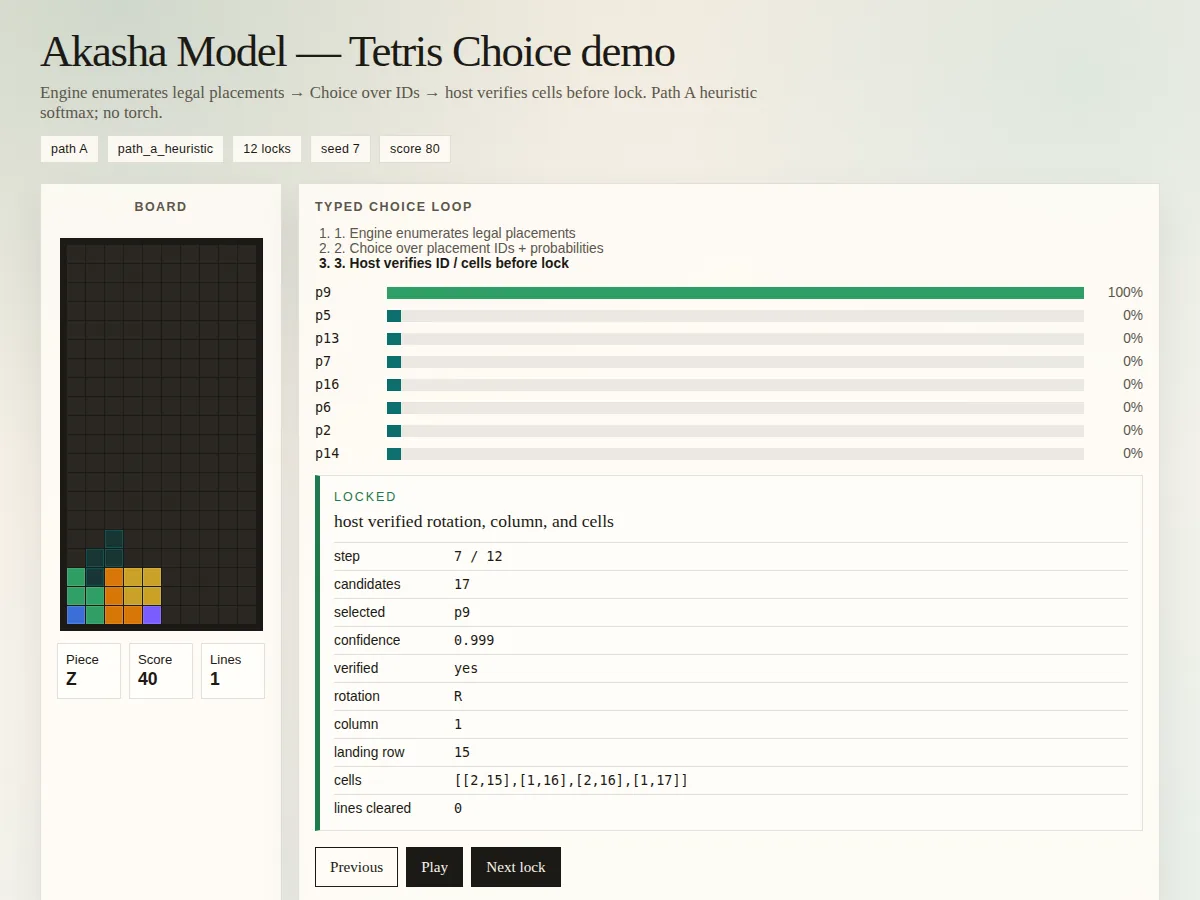Select the 'path_a_heuristic' chip
The image size is (1200, 900).
[165, 149]
